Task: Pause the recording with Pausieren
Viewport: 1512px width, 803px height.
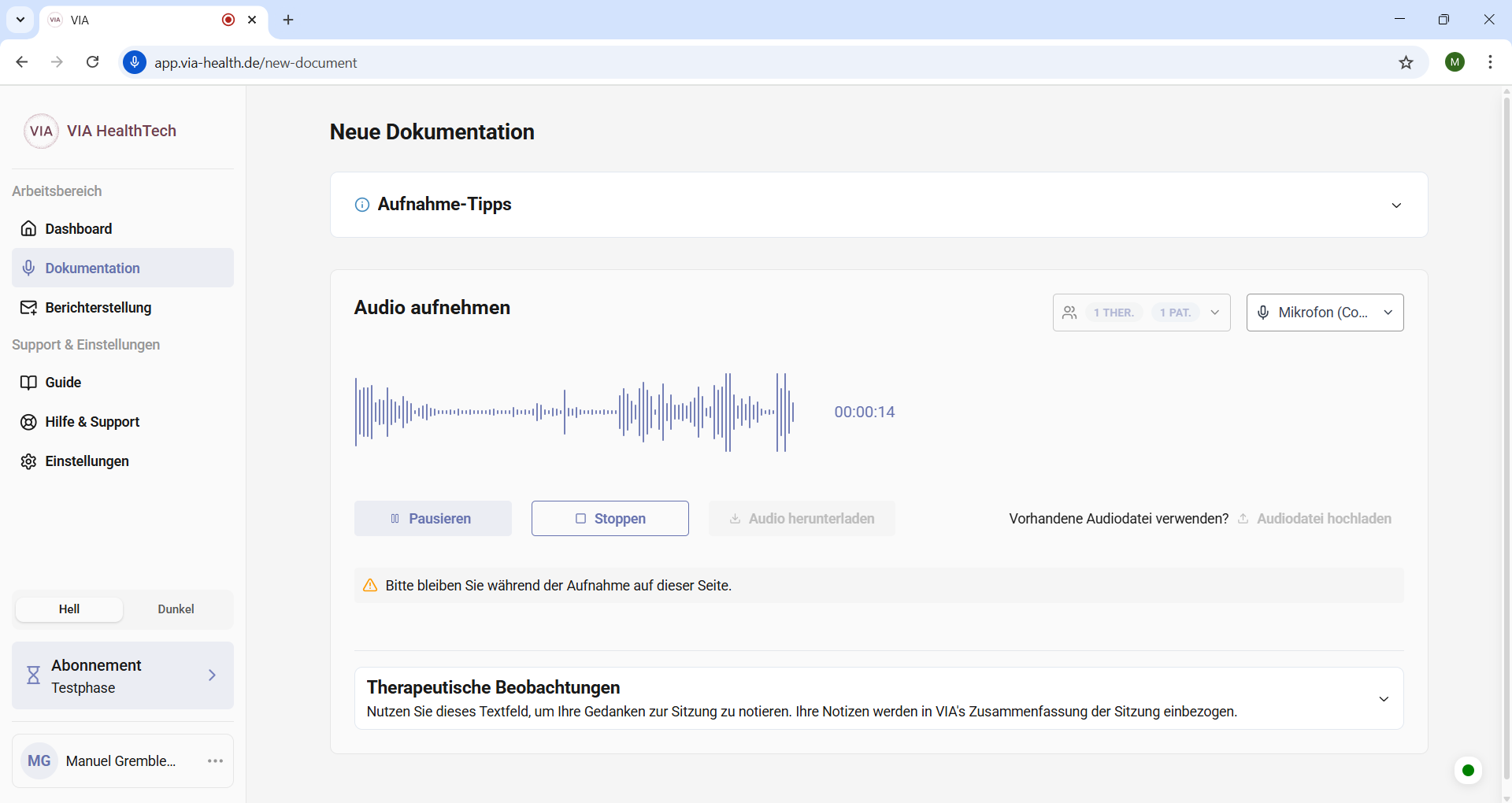Action: 432,518
